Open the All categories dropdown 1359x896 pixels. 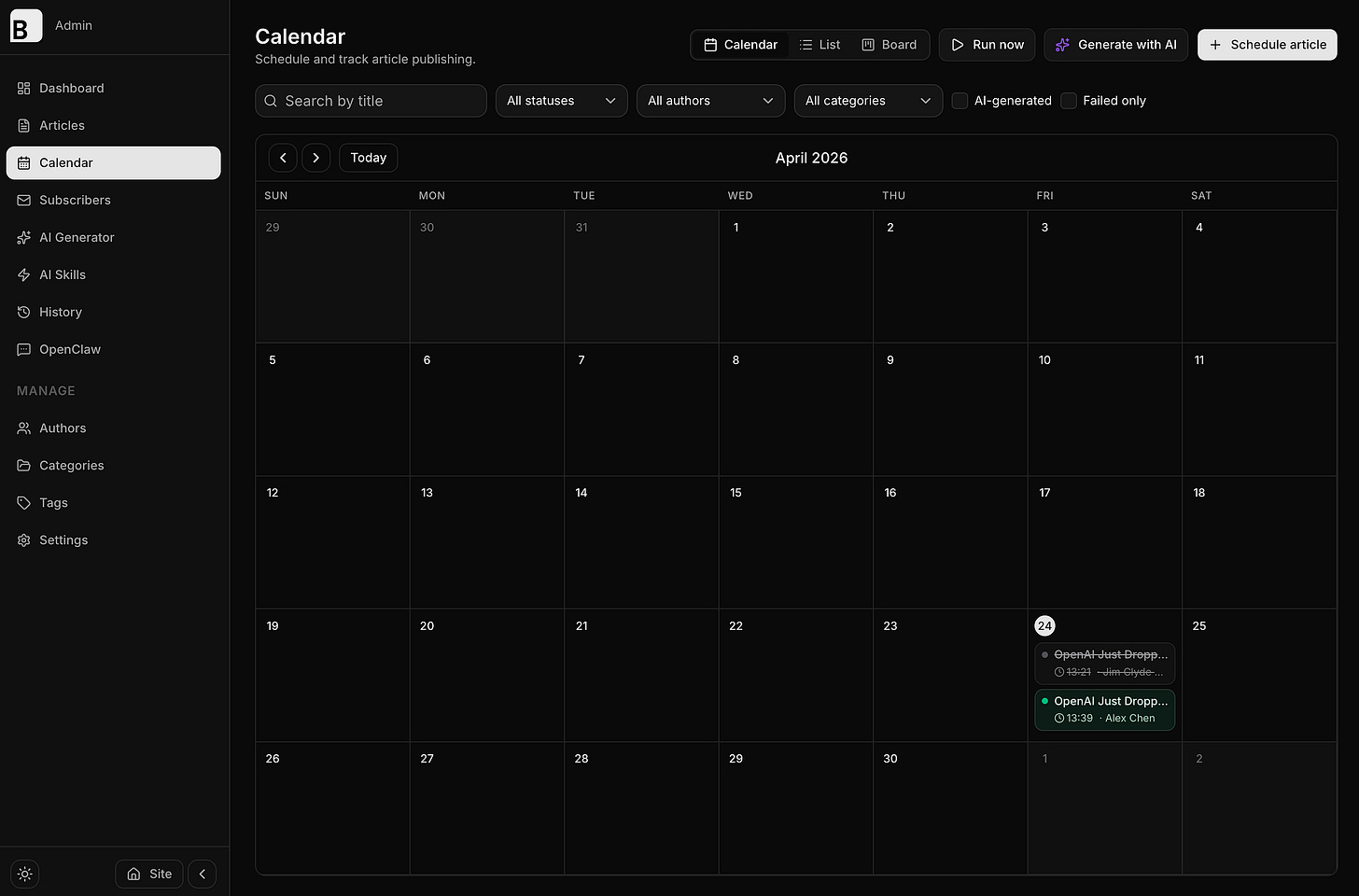tap(867, 100)
